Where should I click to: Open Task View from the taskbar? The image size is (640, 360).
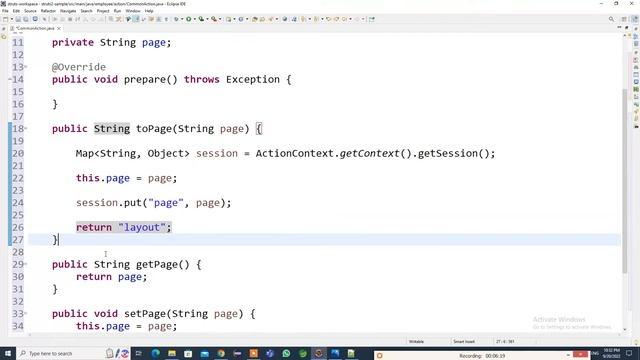coord(138,353)
